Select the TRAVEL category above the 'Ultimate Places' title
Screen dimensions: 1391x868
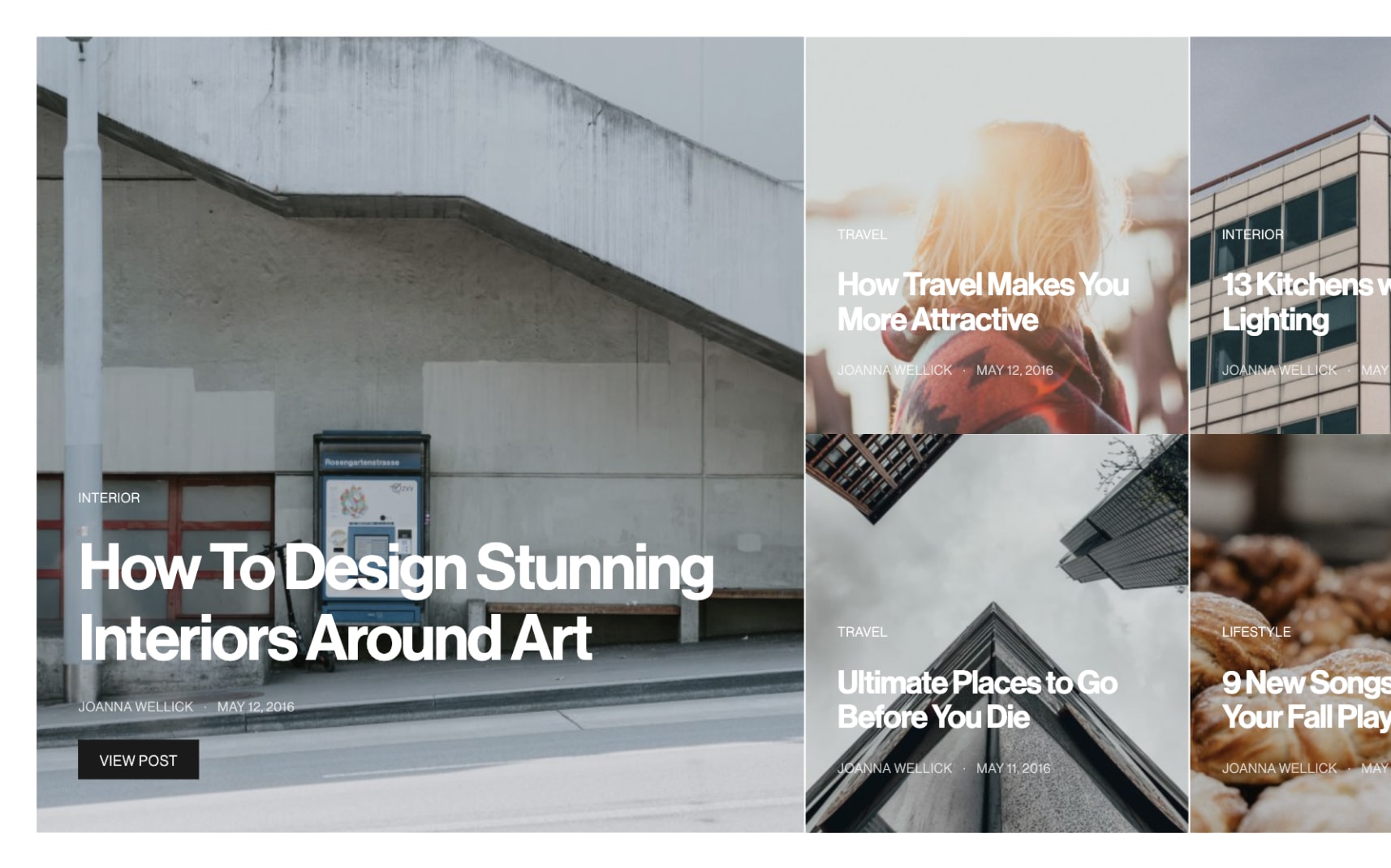pyautogui.click(x=862, y=632)
